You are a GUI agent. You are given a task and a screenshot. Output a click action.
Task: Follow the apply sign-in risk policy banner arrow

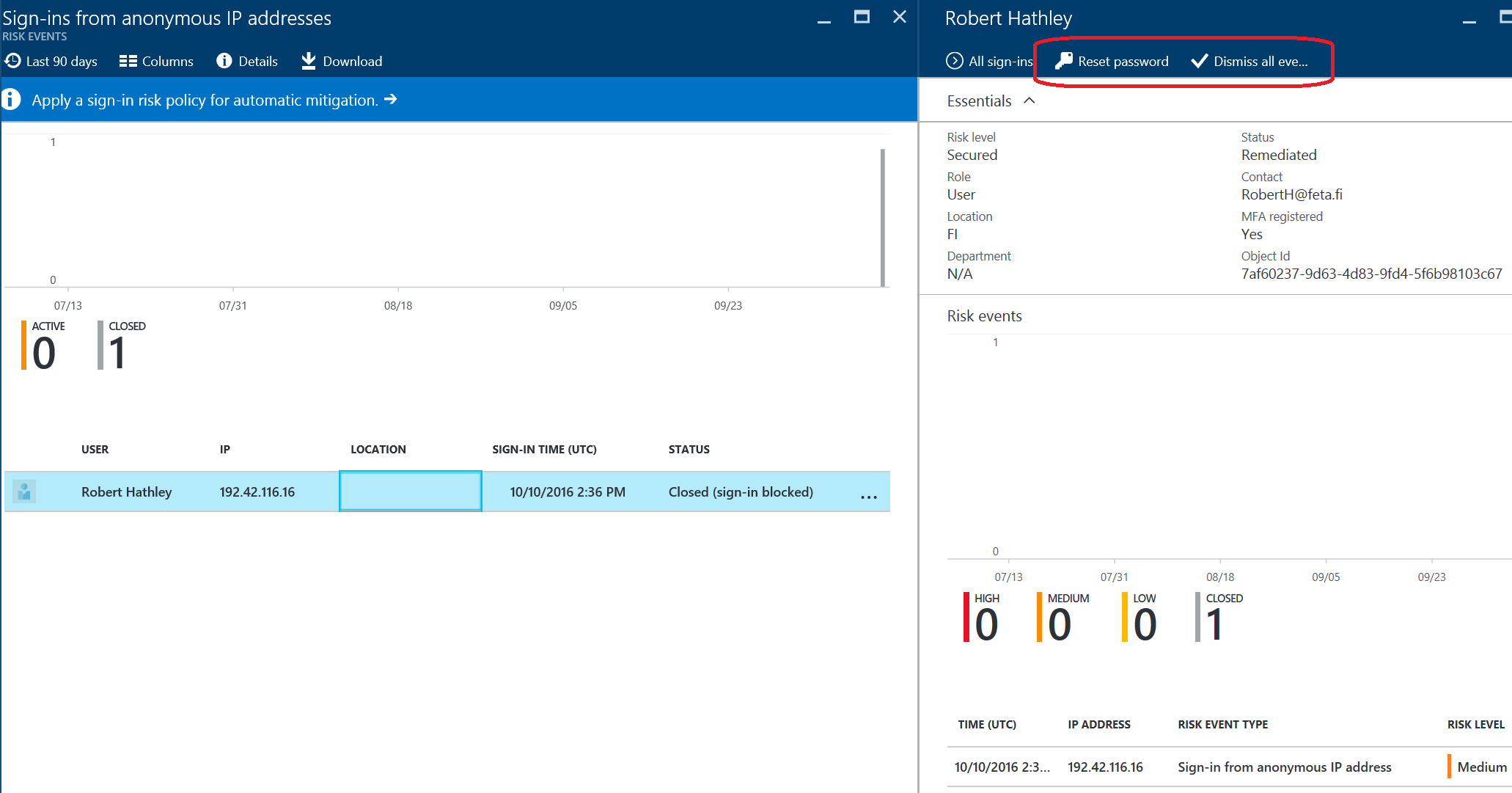[x=391, y=99]
